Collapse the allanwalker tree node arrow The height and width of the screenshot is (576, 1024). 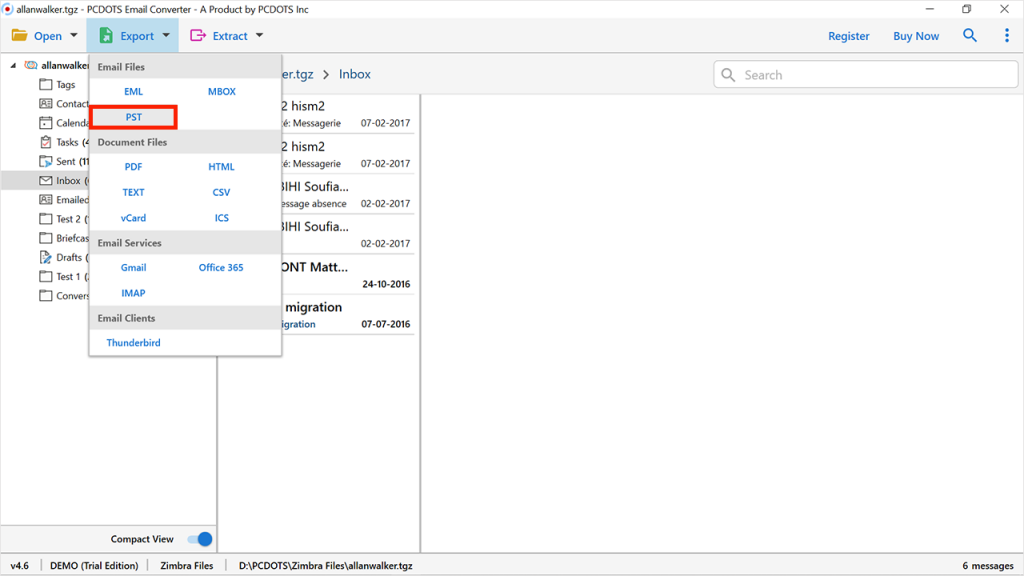[13, 65]
